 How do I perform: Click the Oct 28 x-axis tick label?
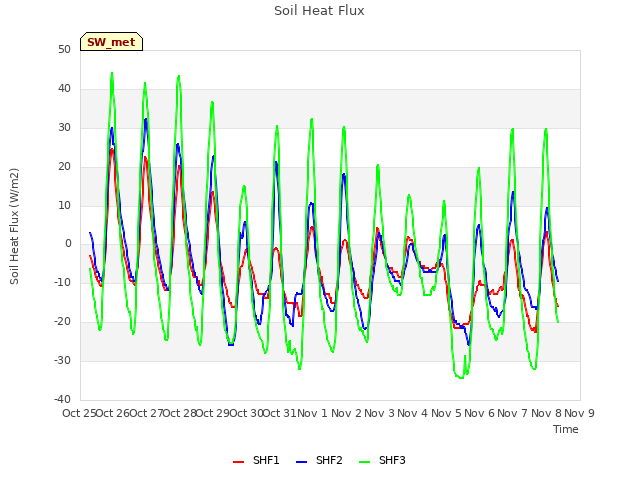[x=180, y=413]
